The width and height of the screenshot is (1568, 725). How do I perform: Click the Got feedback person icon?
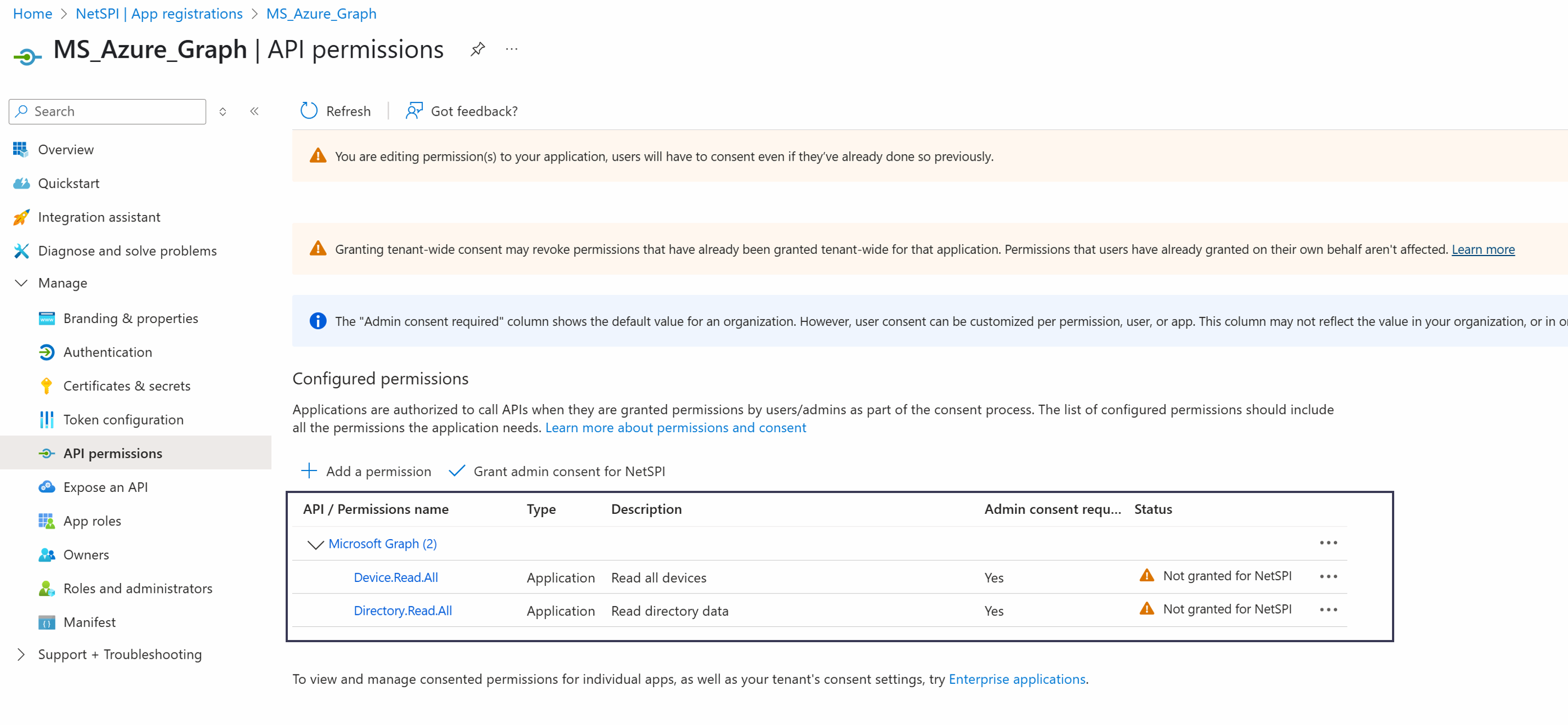coord(414,111)
